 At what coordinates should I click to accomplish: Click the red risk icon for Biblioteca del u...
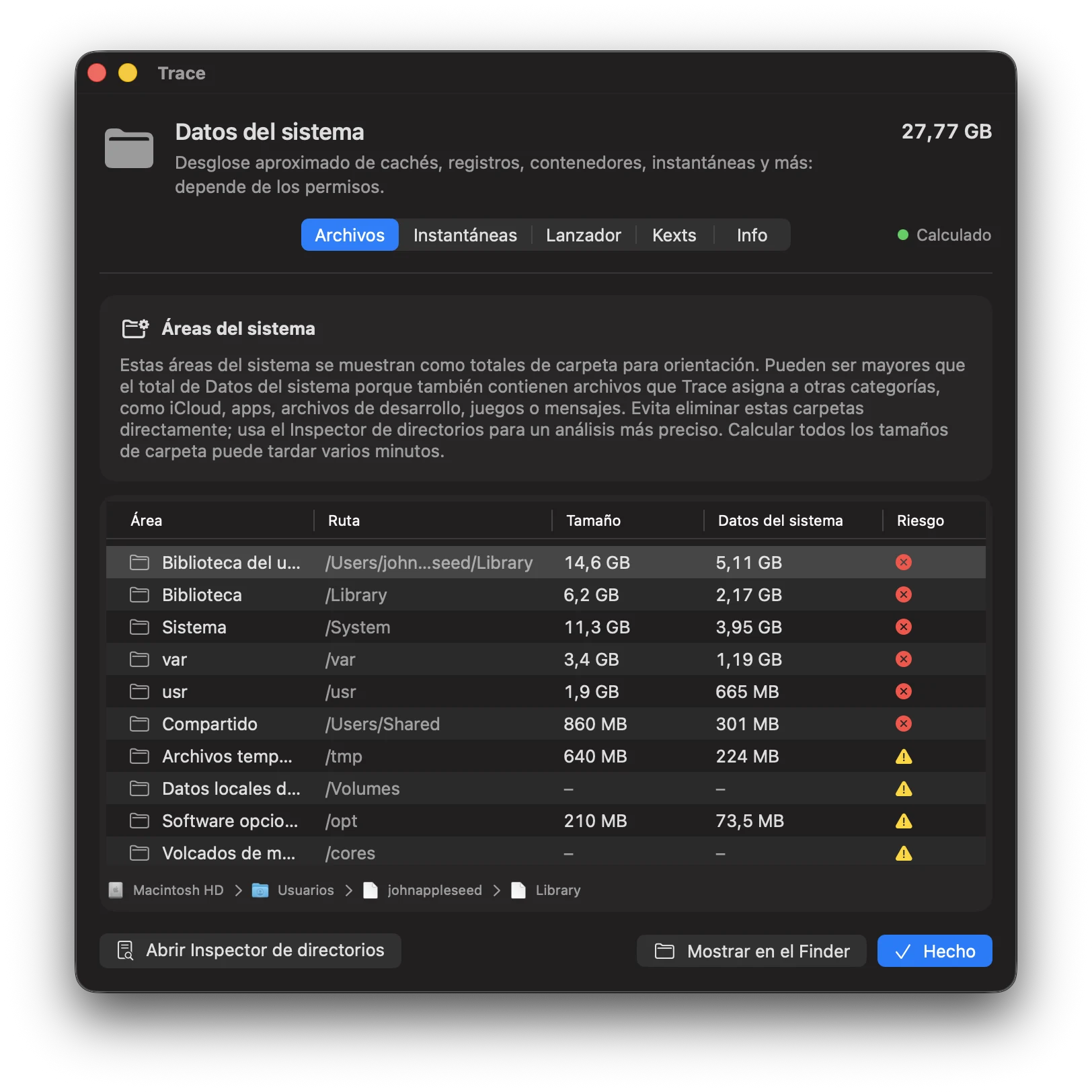[x=904, y=562]
